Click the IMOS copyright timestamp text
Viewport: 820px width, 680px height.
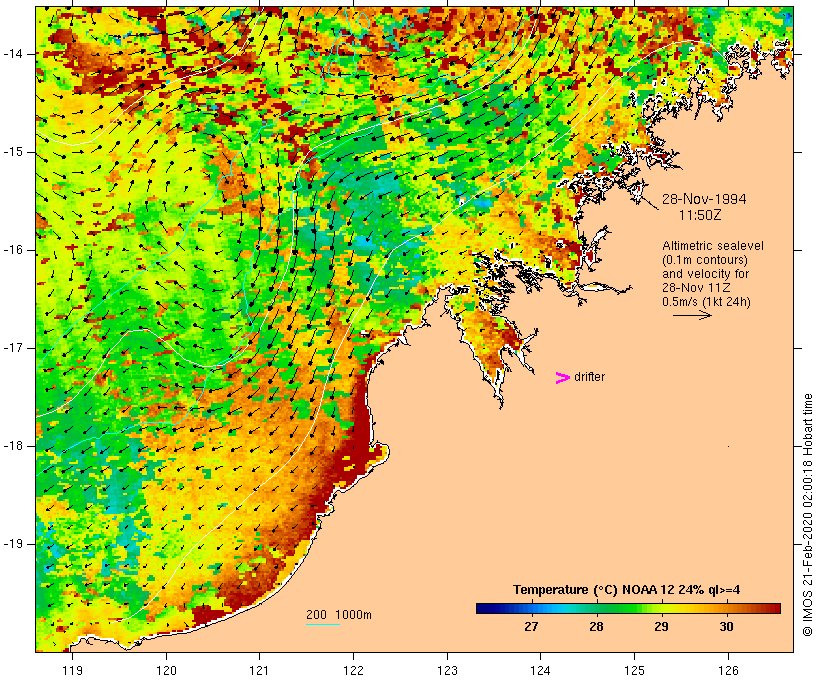[808, 515]
